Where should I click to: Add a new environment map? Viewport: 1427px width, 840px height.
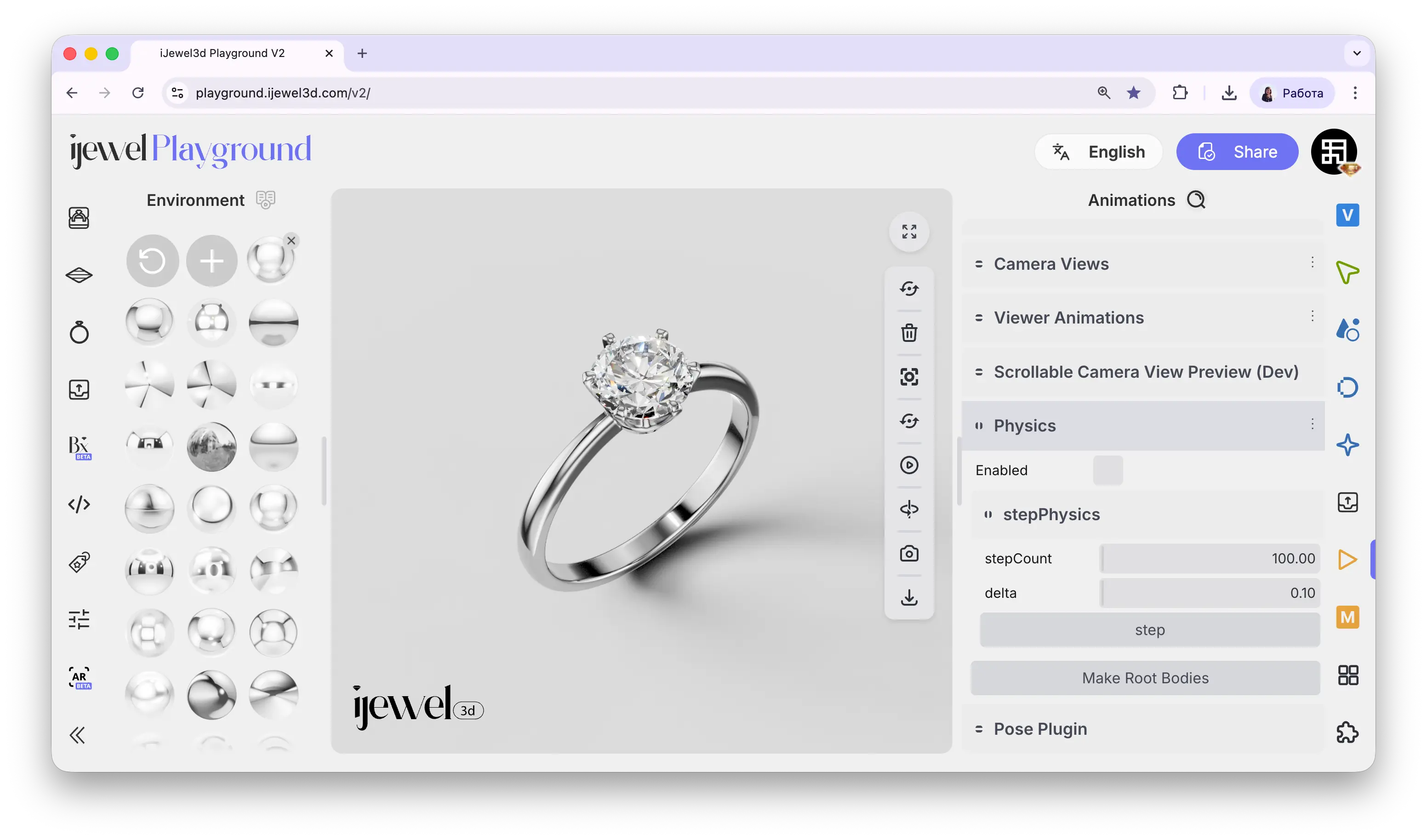point(212,261)
